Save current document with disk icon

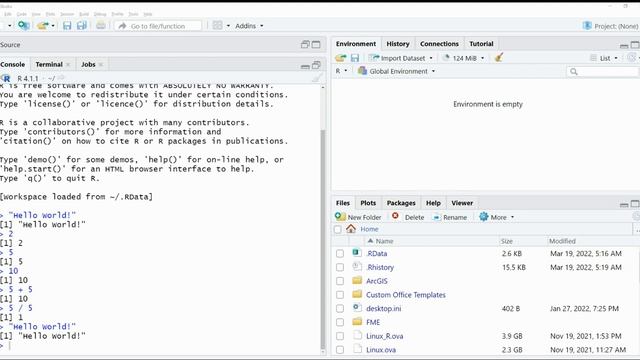67,26
